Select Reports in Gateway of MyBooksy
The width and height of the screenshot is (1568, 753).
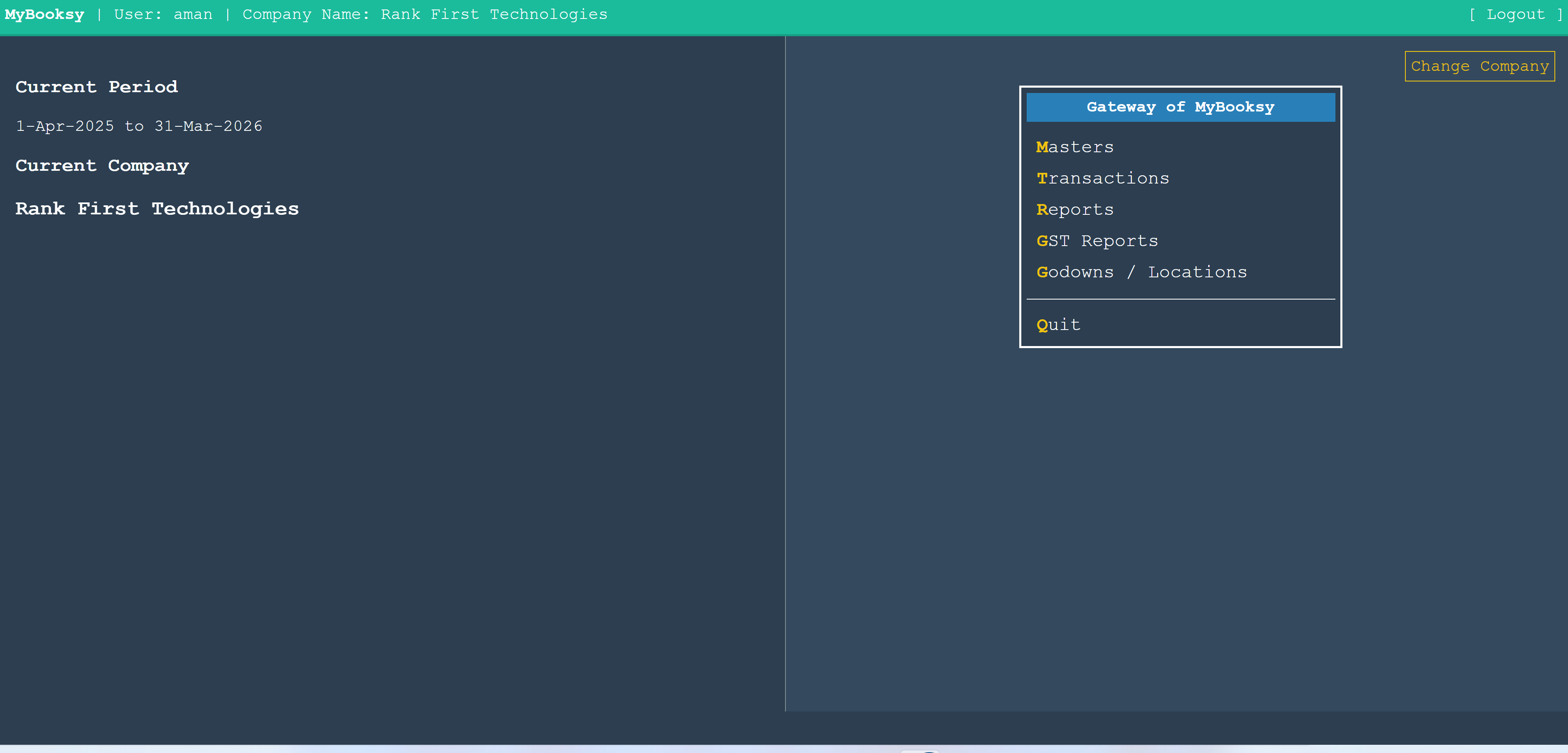point(1075,209)
